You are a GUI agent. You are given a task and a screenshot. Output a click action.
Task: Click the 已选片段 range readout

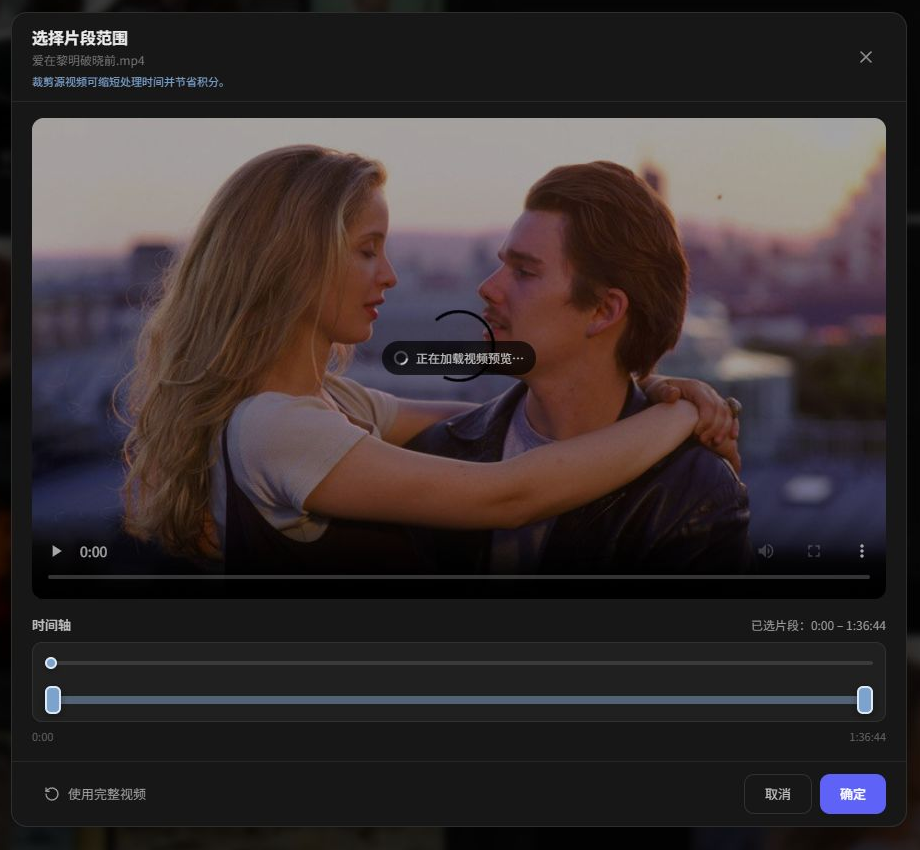tap(818, 625)
